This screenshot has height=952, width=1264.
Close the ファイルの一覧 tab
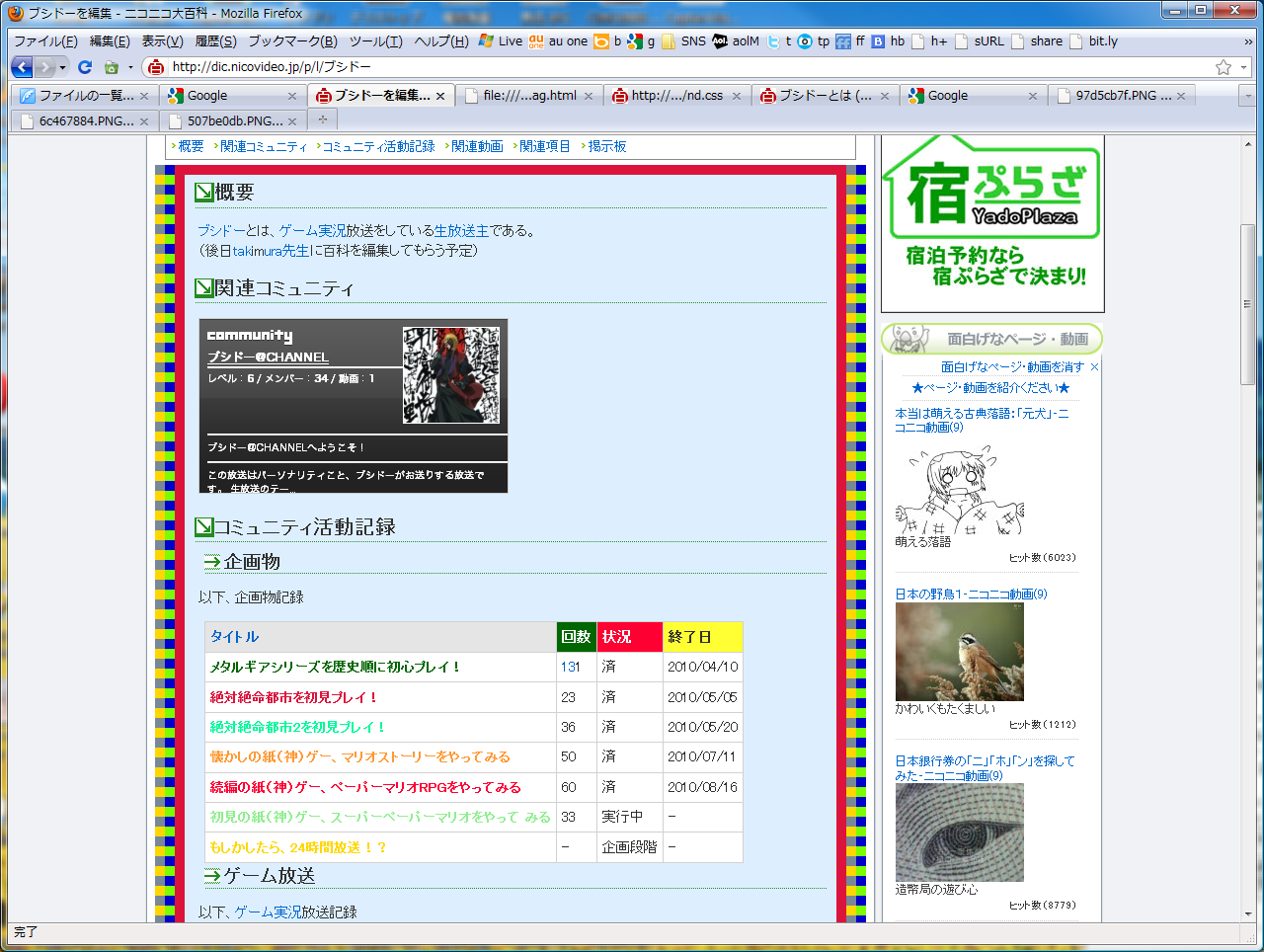[x=144, y=96]
